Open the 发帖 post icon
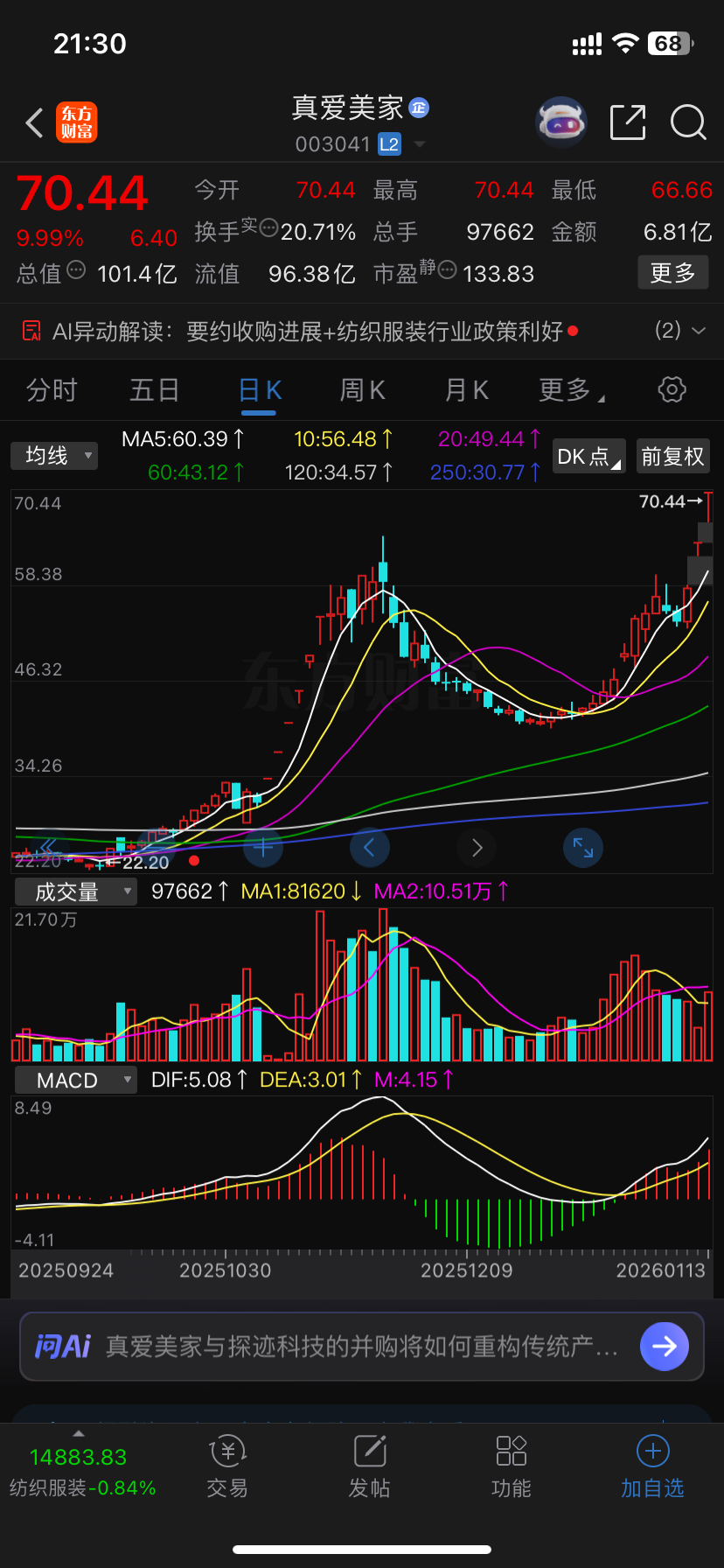 369,1467
